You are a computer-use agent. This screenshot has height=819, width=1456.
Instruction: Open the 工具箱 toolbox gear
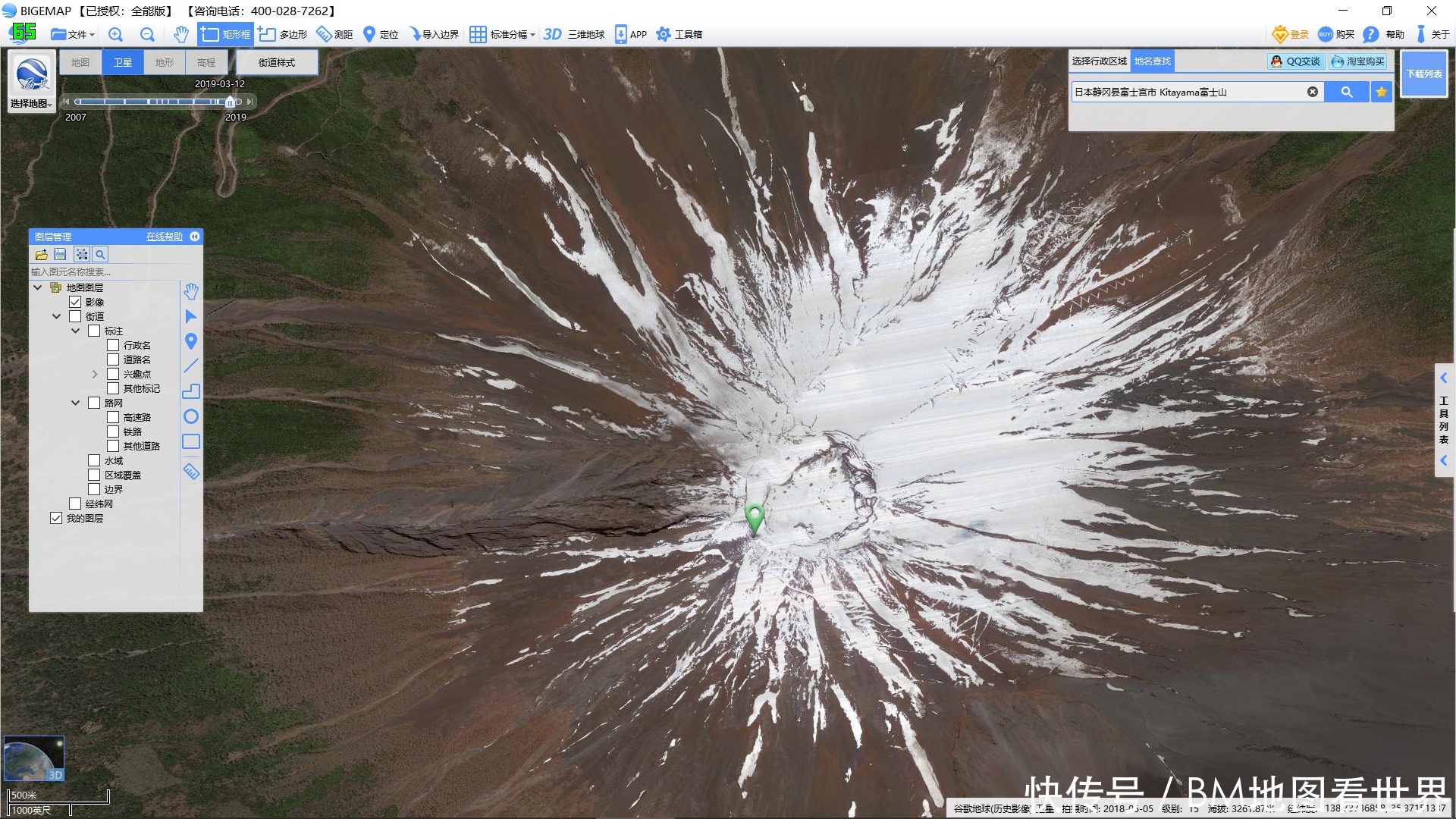pyautogui.click(x=679, y=34)
